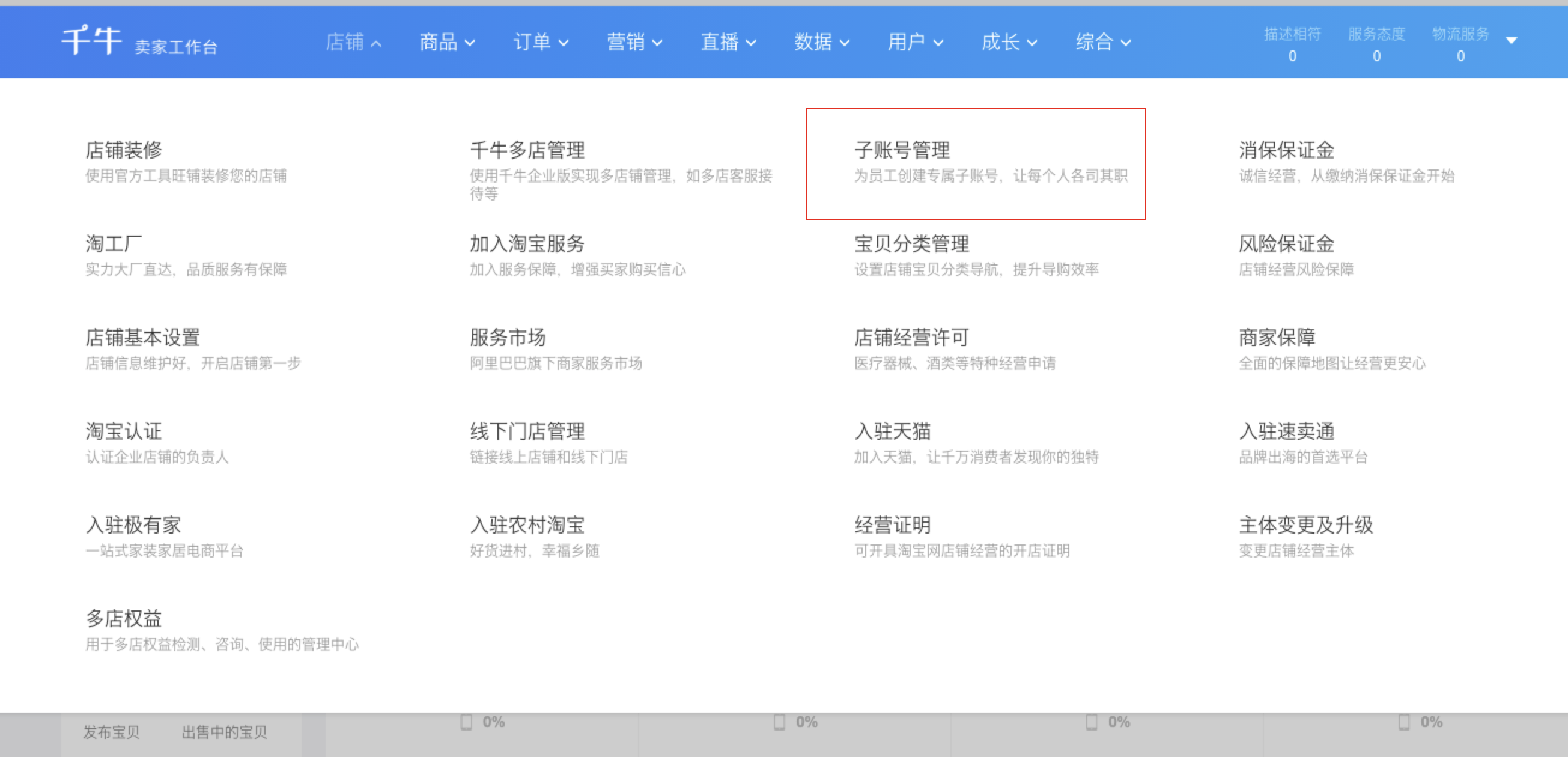This screenshot has height=757, width=1568.
Task: Open 多店权益 entry
Action: [124, 618]
